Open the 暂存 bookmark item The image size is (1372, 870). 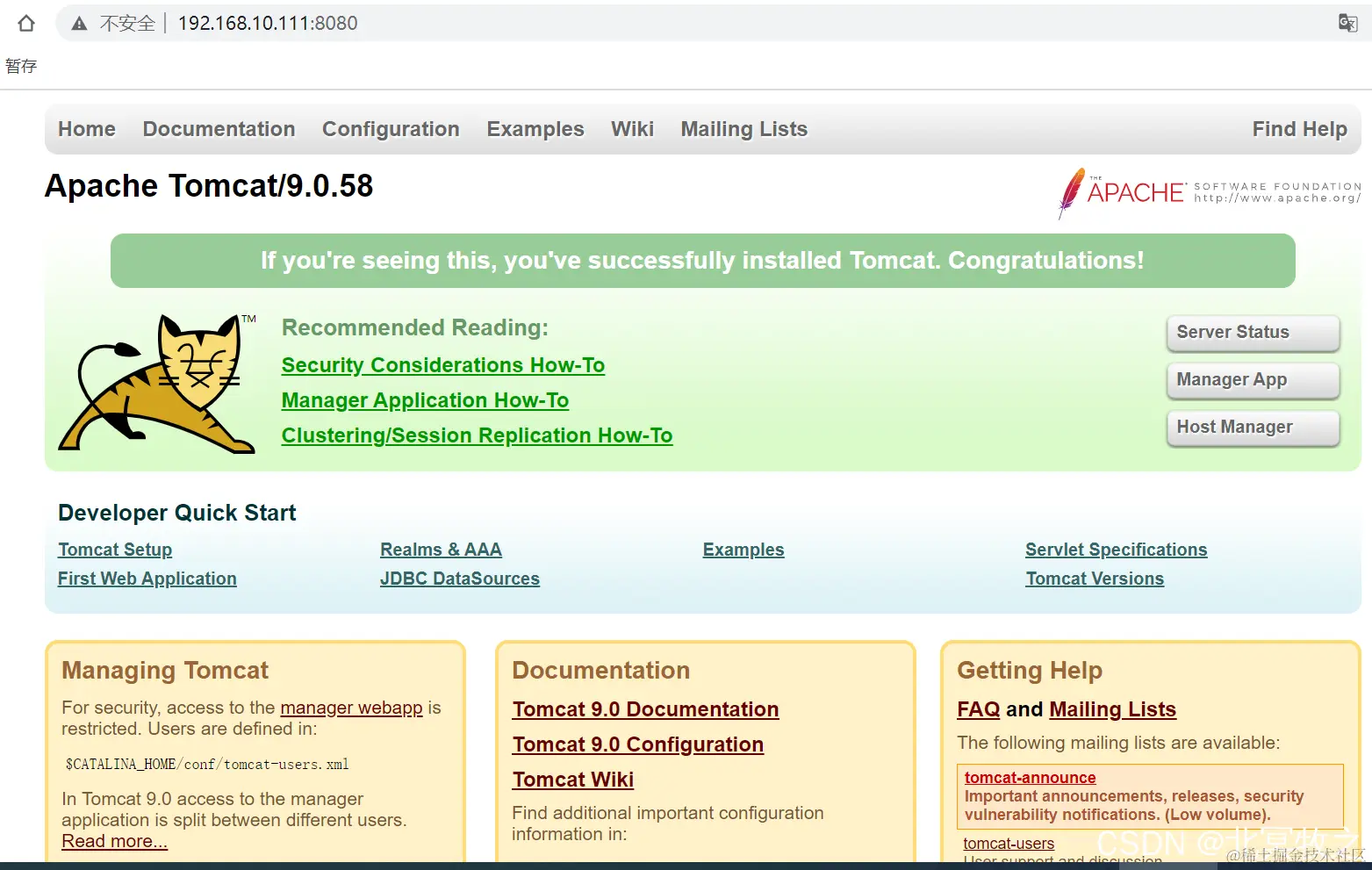point(21,66)
